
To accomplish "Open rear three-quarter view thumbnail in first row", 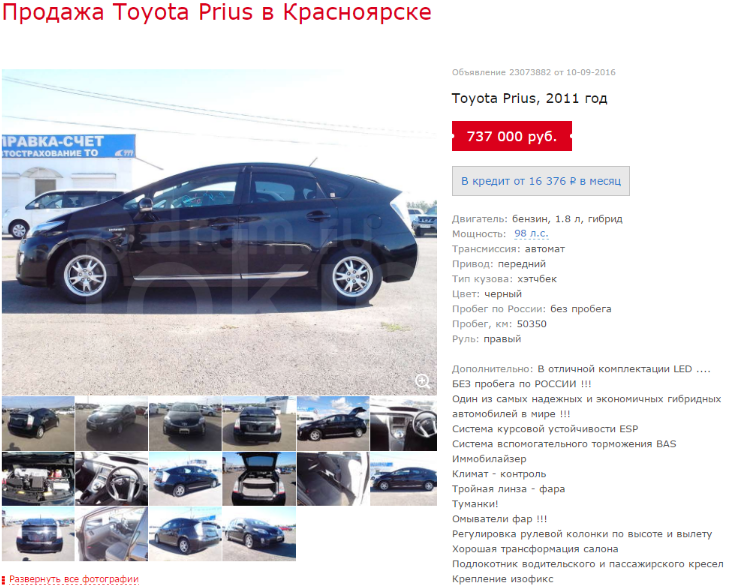I will pos(38,423).
